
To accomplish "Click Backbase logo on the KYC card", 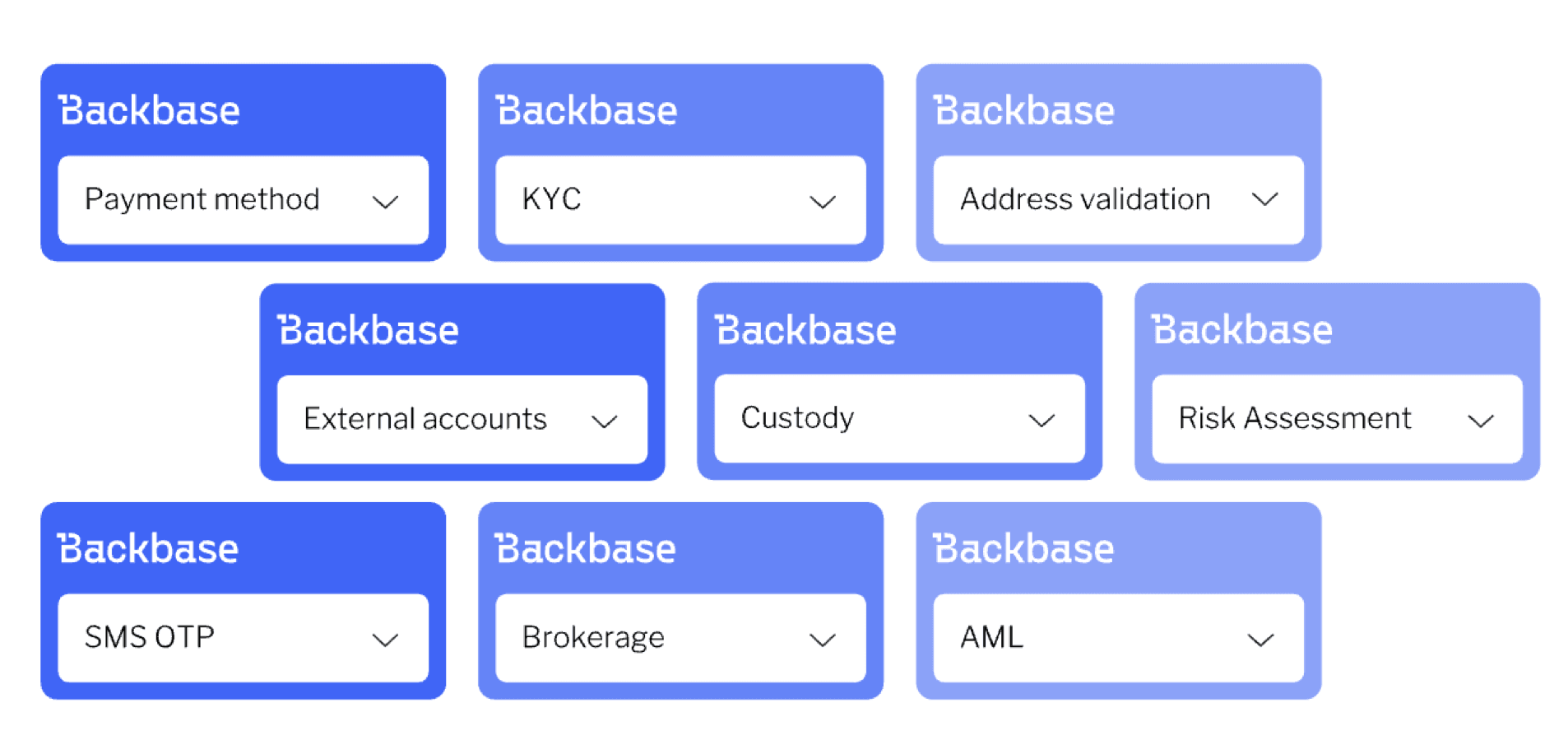I will coord(587,111).
